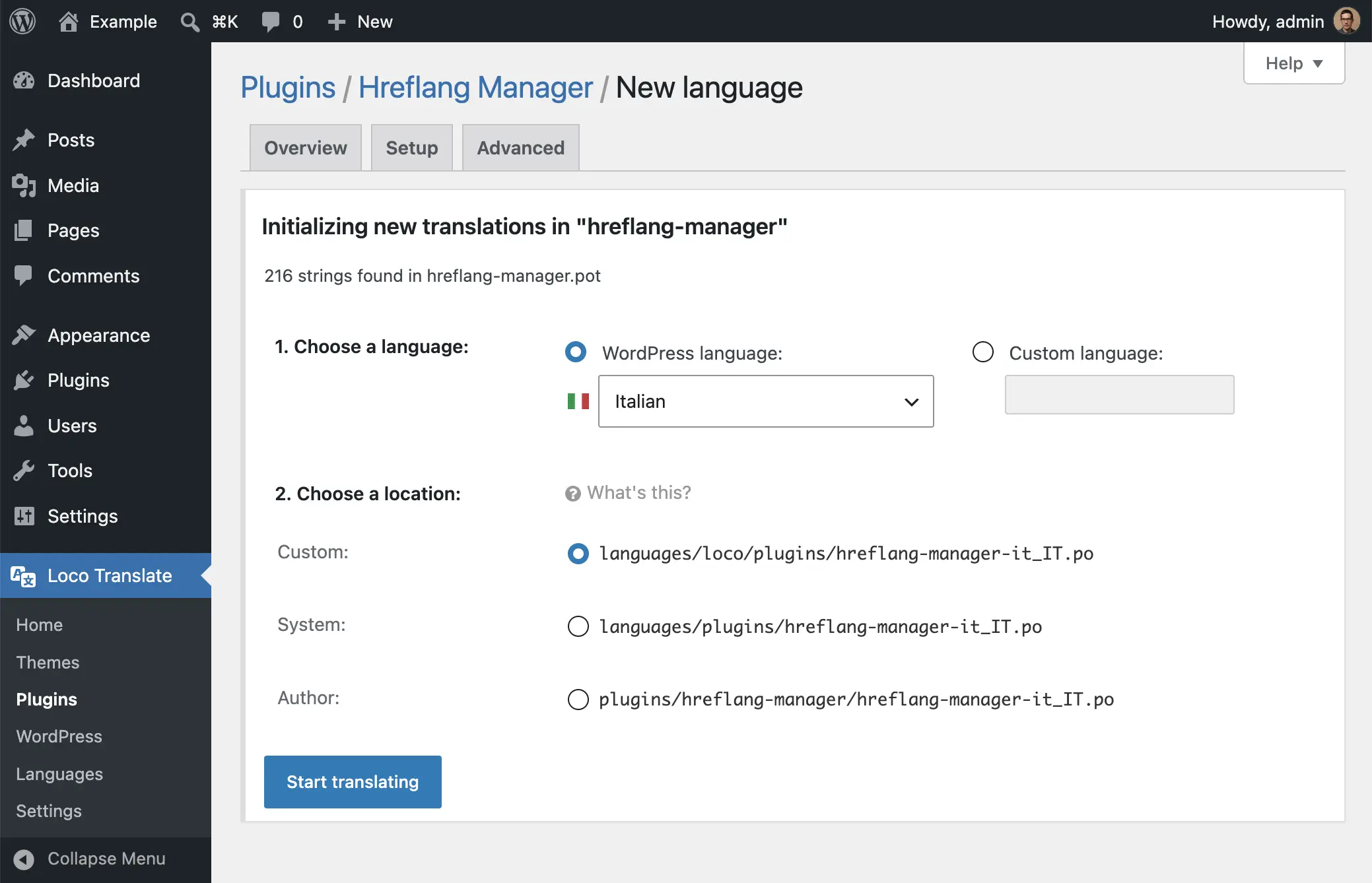Switch to the Overview tab
1372x883 pixels.
click(306, 148)
